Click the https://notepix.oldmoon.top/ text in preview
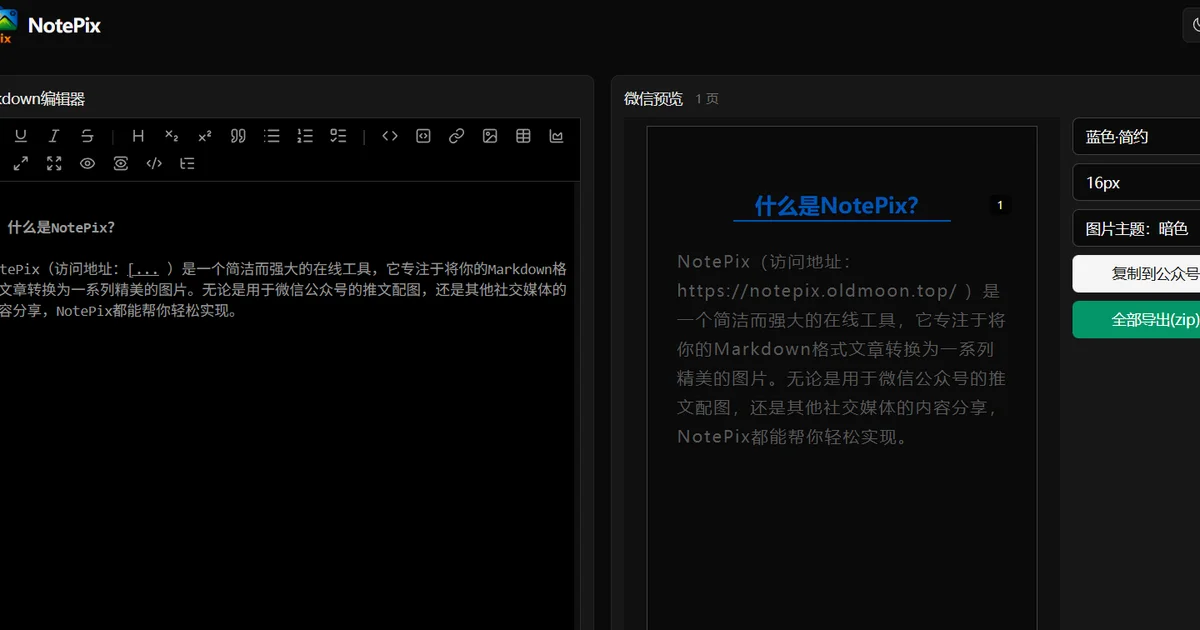This screenshot has width=1200, height=630. 817,291
